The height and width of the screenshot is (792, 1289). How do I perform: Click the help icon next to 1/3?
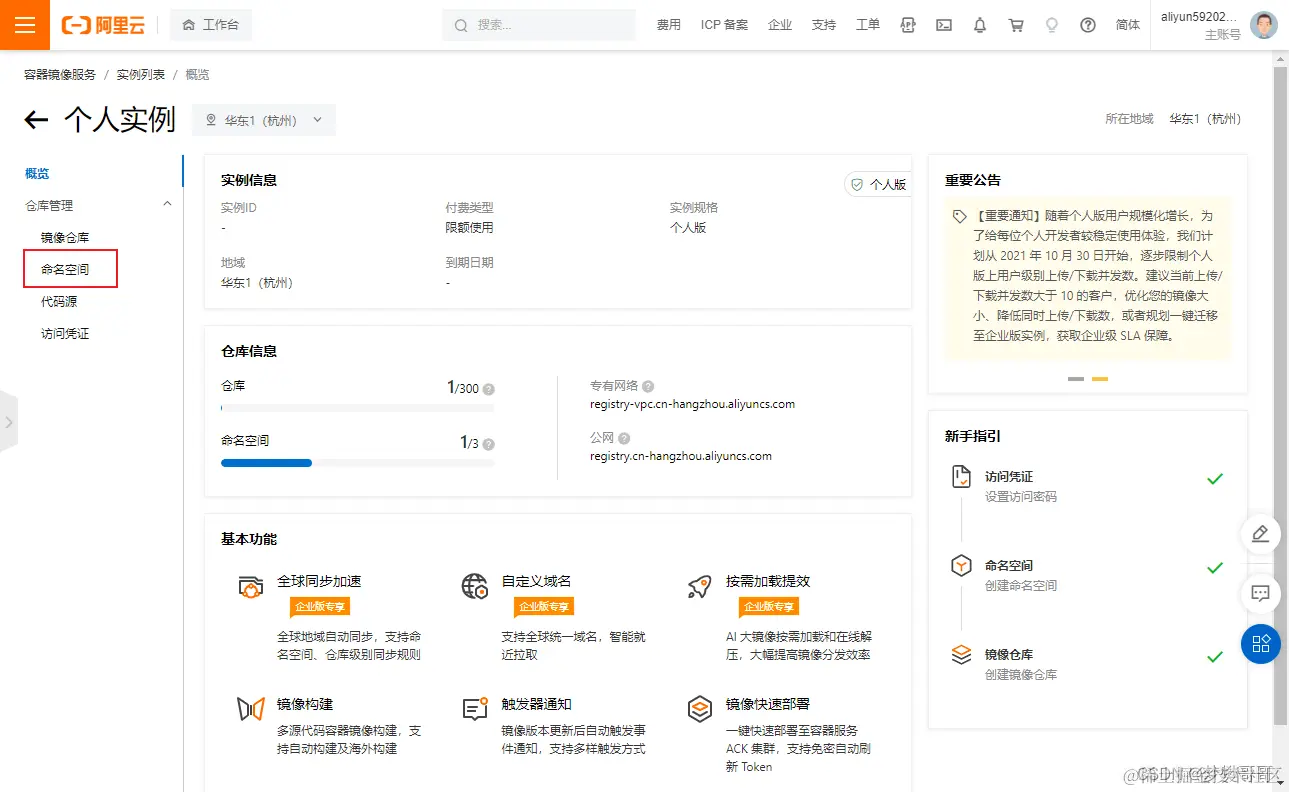point(488,444)
